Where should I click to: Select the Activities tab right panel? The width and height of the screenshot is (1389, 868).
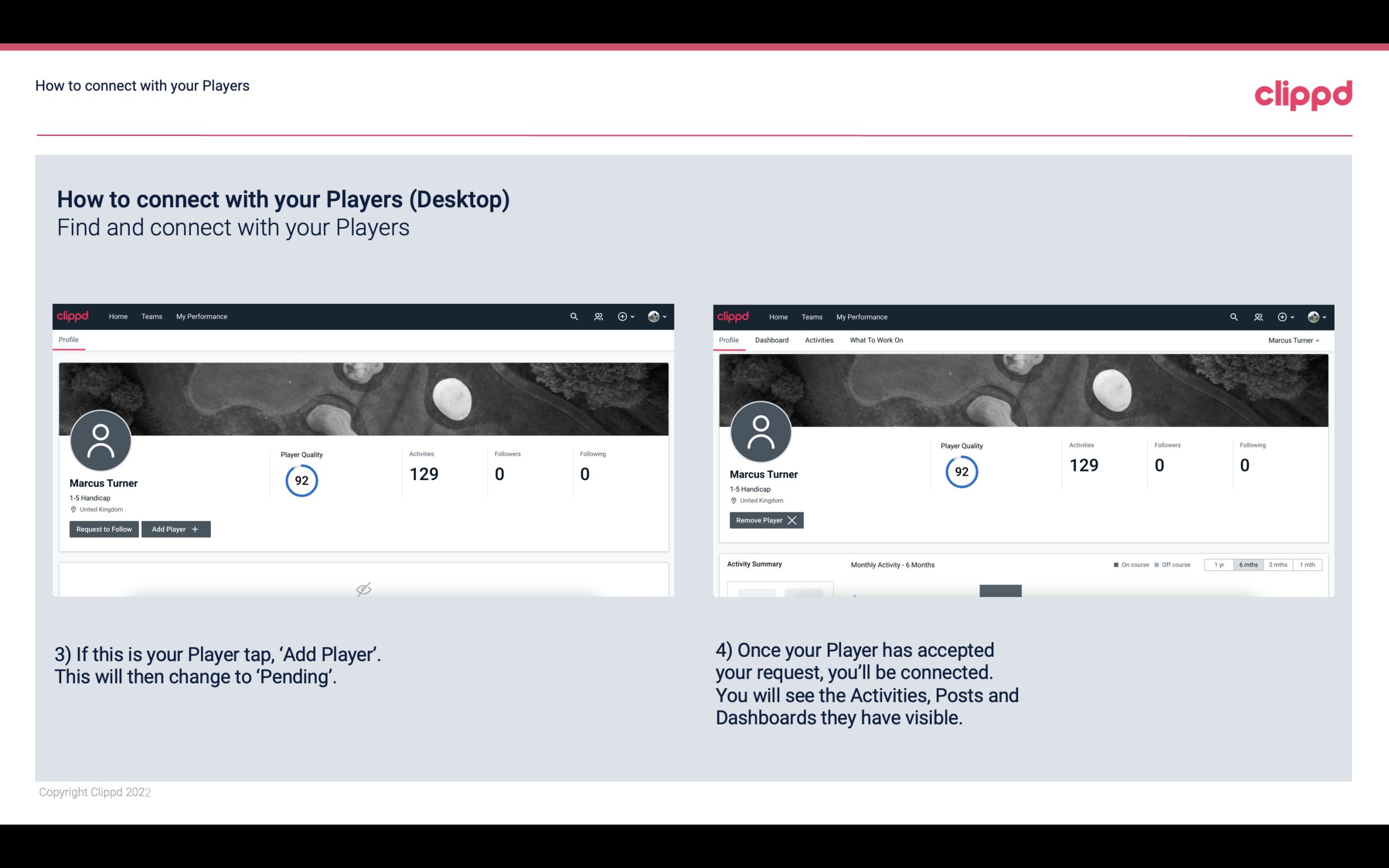[x=818, y=340]
